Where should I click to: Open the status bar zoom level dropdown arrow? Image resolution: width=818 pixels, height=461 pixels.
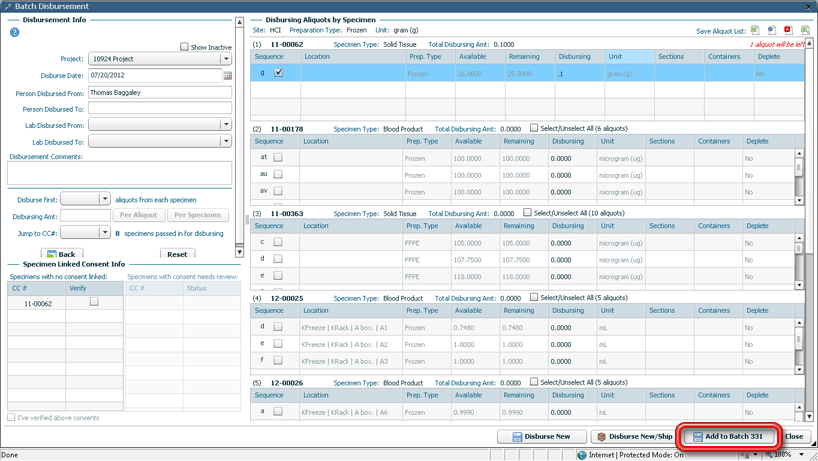tap(801, 455)
